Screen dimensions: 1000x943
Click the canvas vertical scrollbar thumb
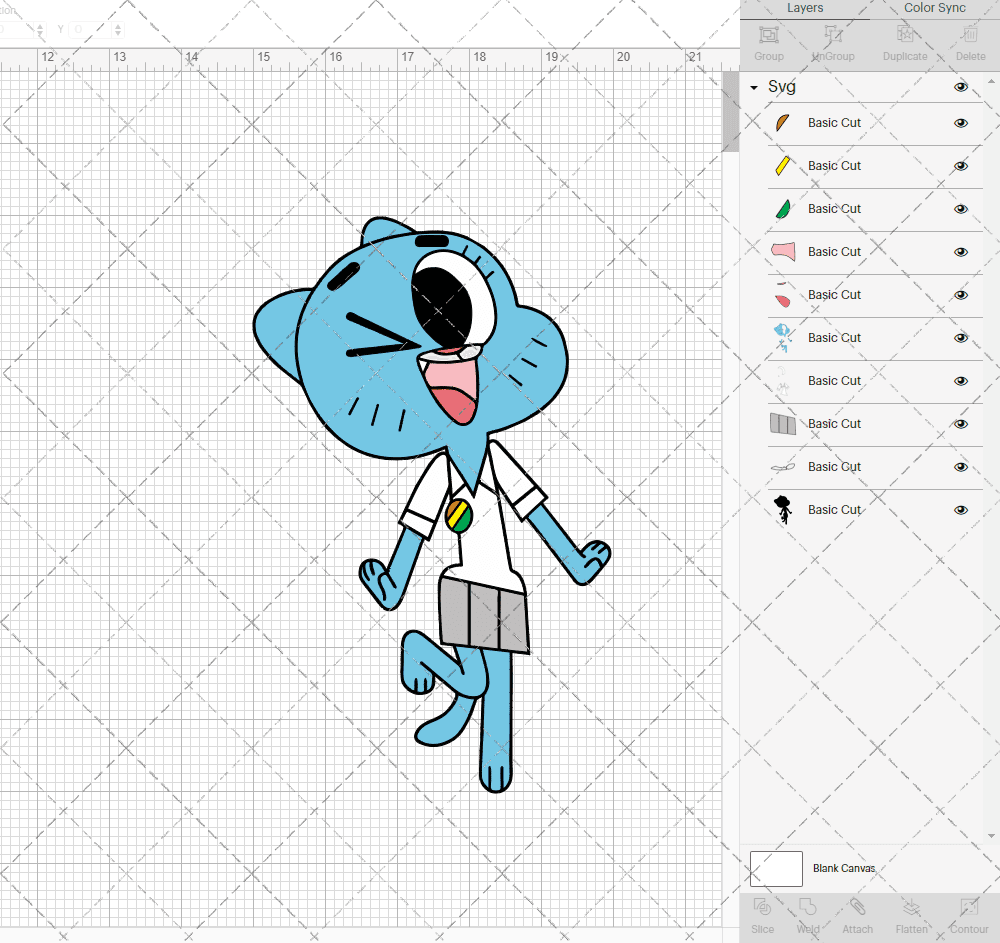point(730,112)
